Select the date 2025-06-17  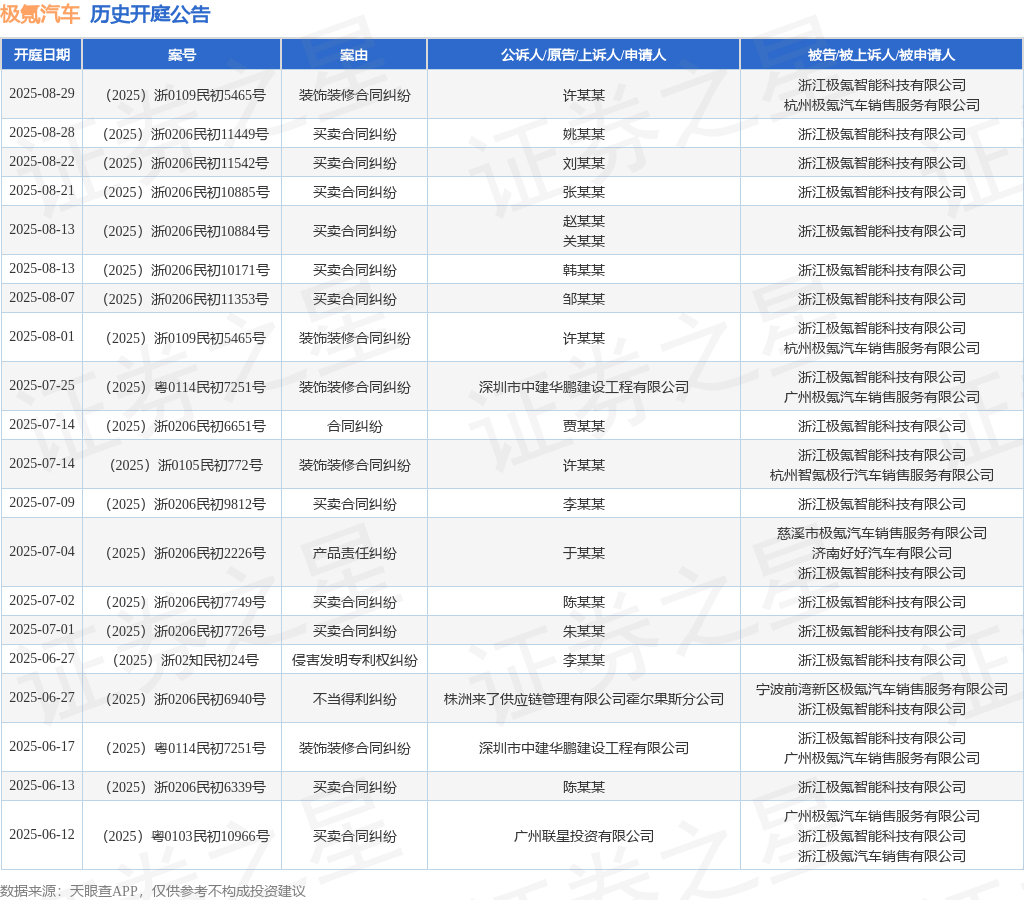pos(42,747)
